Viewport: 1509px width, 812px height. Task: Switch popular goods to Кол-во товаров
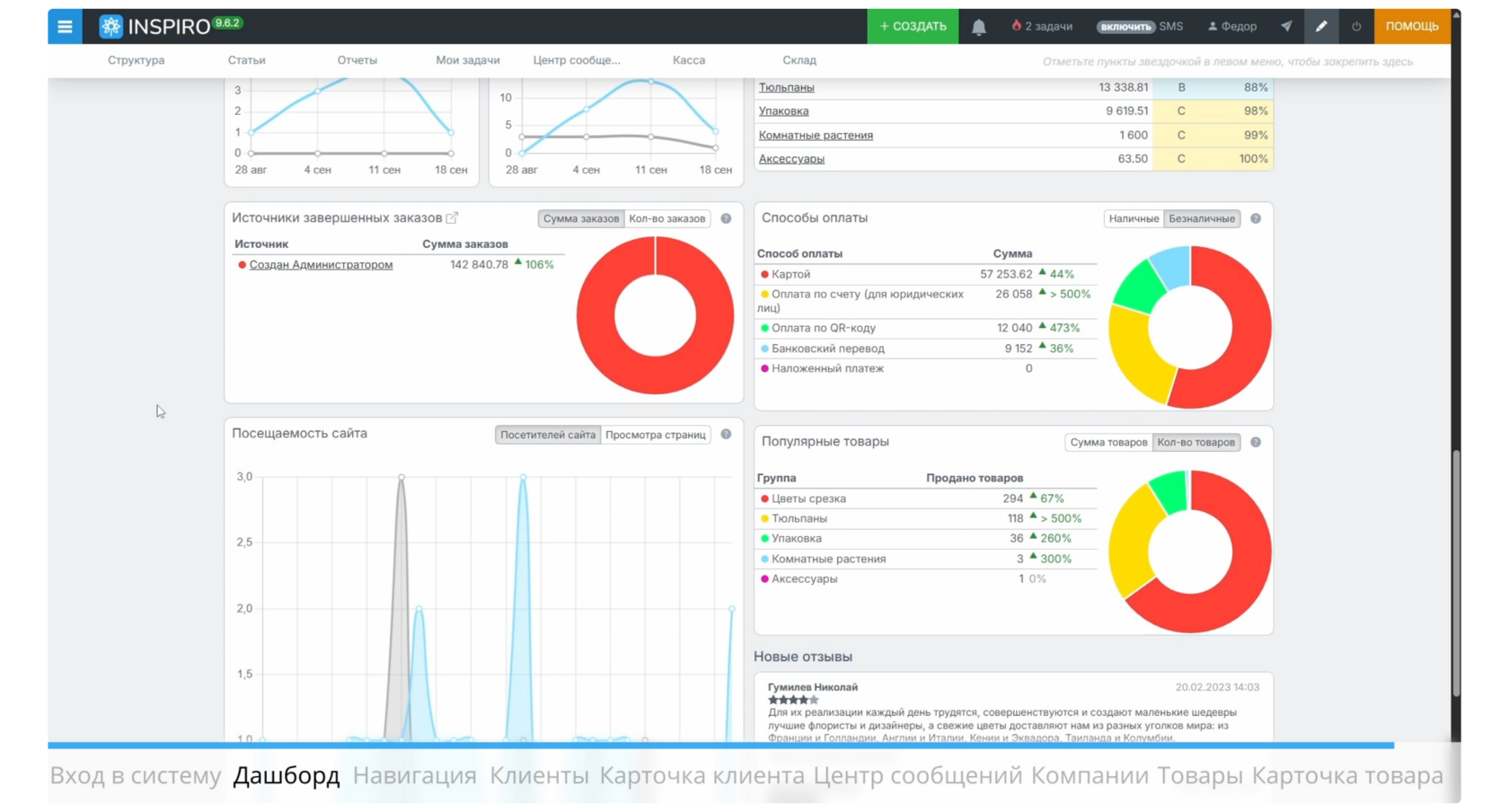click(x=1196, y=442)
